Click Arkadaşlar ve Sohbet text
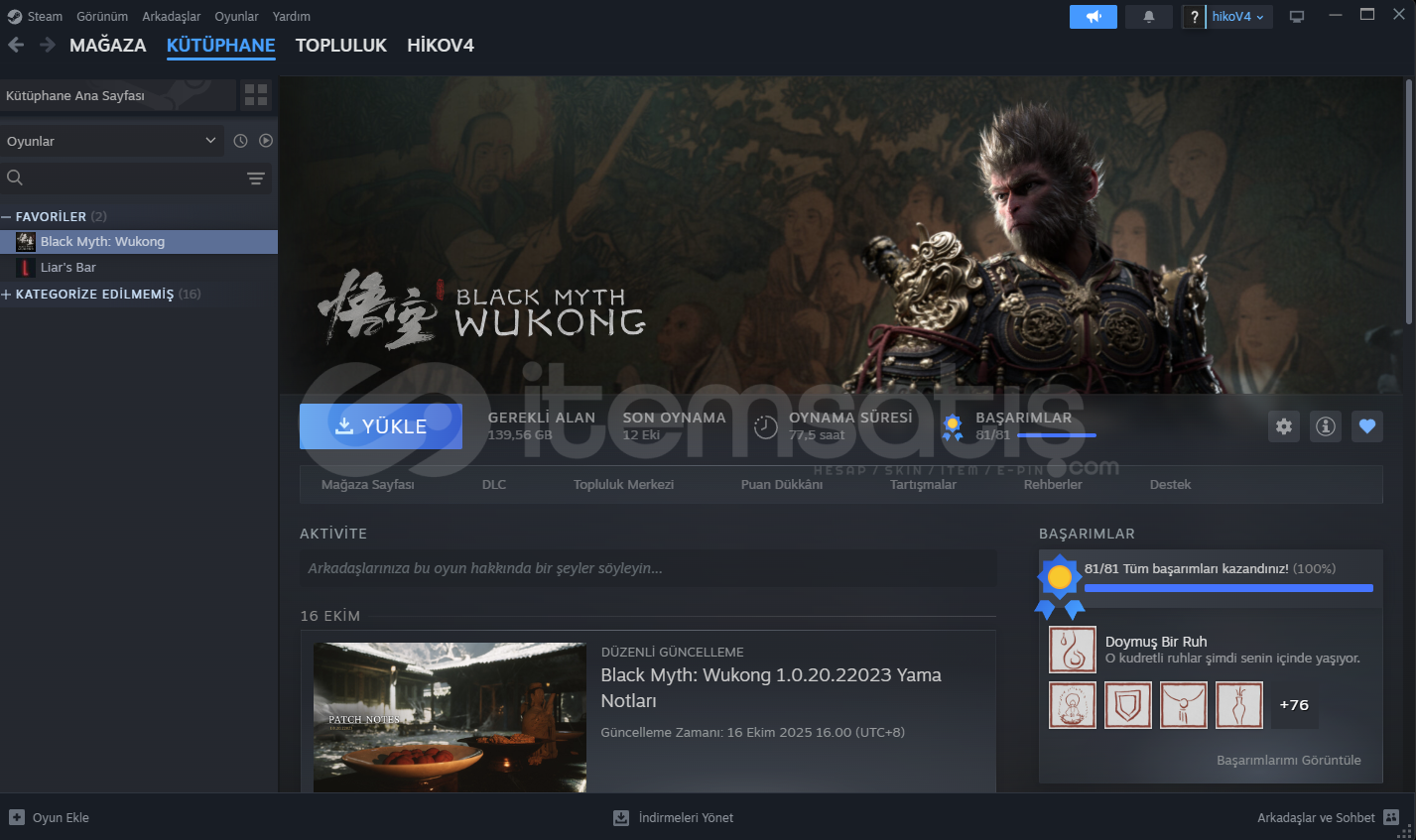1416x840 pixels. point(1316,817)
